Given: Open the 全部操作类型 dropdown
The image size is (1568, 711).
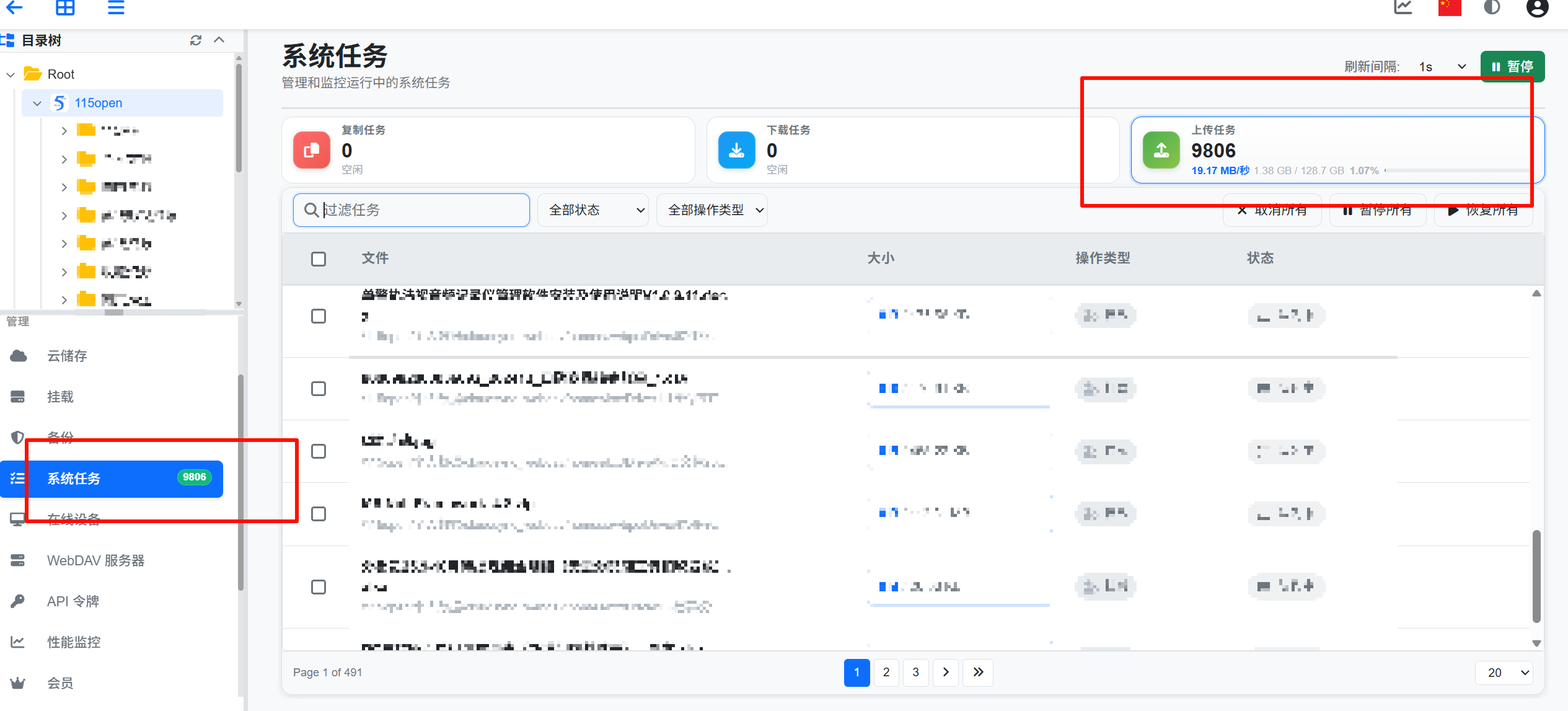Looking at the screenshot, I should coord(711,210).
